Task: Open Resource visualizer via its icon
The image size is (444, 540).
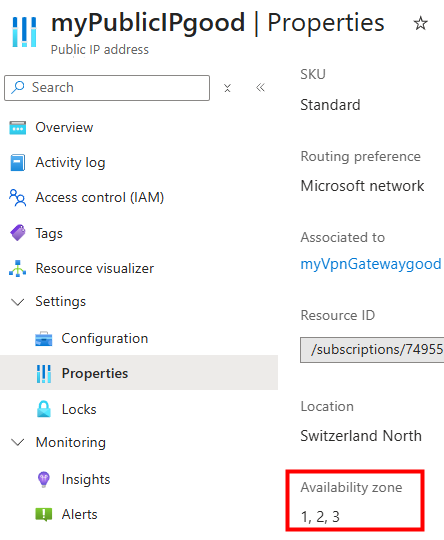Action: (x=18, y=268)
